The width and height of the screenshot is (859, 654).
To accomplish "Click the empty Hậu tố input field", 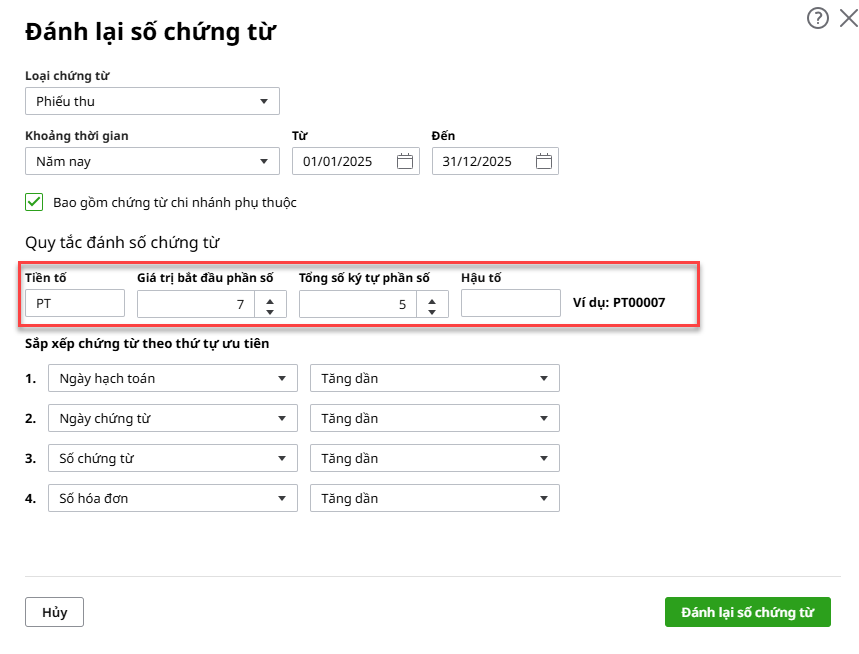I will (x=510, y=303).
